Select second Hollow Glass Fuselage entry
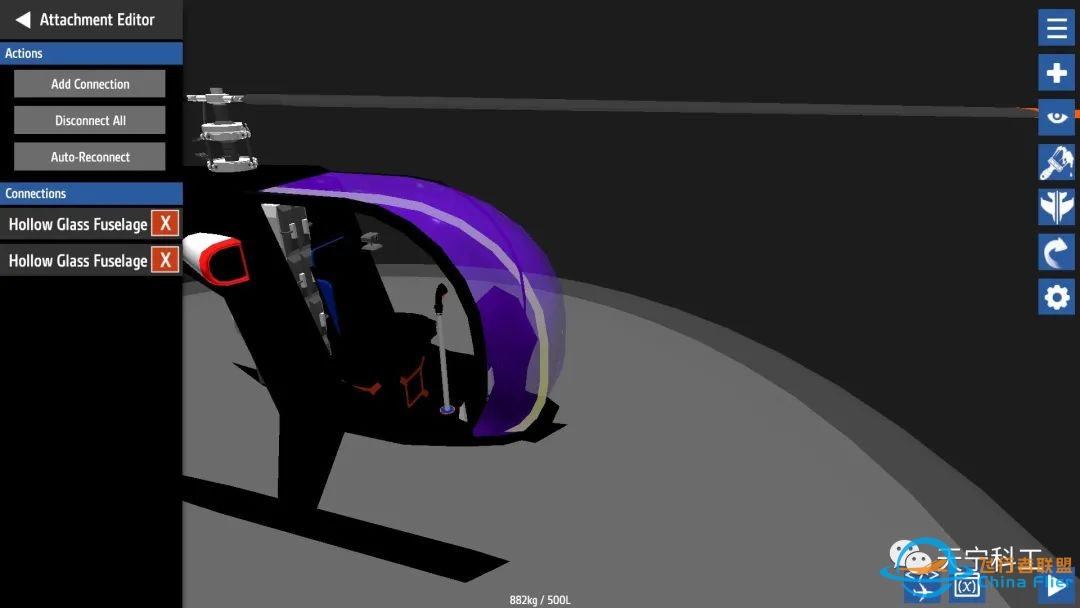 77,261
